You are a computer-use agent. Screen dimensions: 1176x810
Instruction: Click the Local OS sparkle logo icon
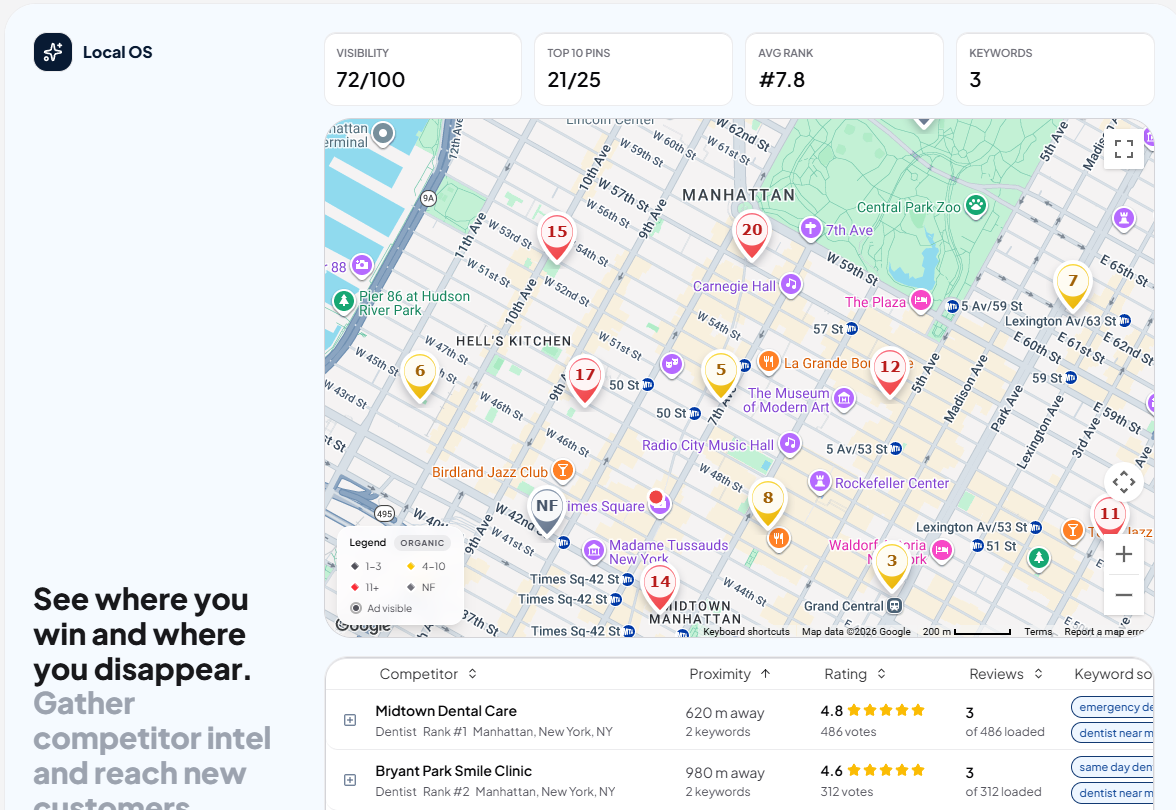(x=52, y=52)
